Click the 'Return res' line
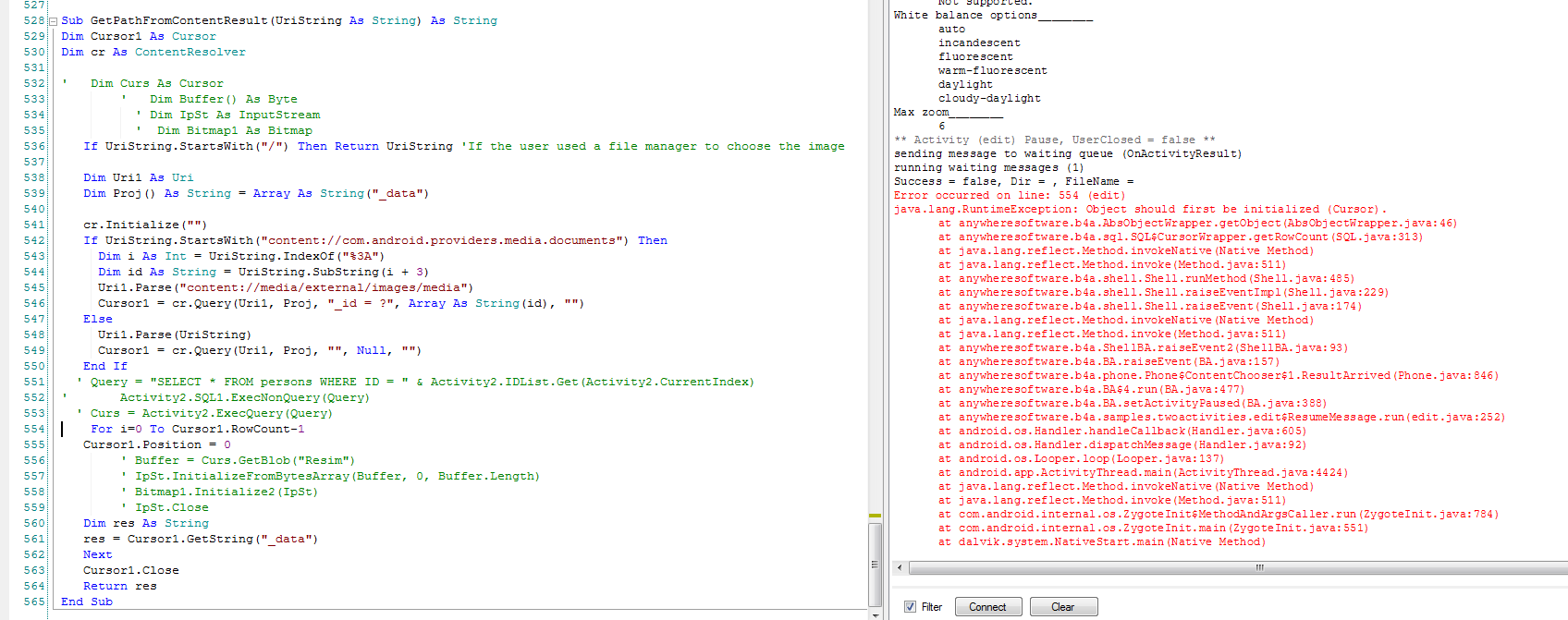Screen dimensions: 1568x620 tap(120, 586)
